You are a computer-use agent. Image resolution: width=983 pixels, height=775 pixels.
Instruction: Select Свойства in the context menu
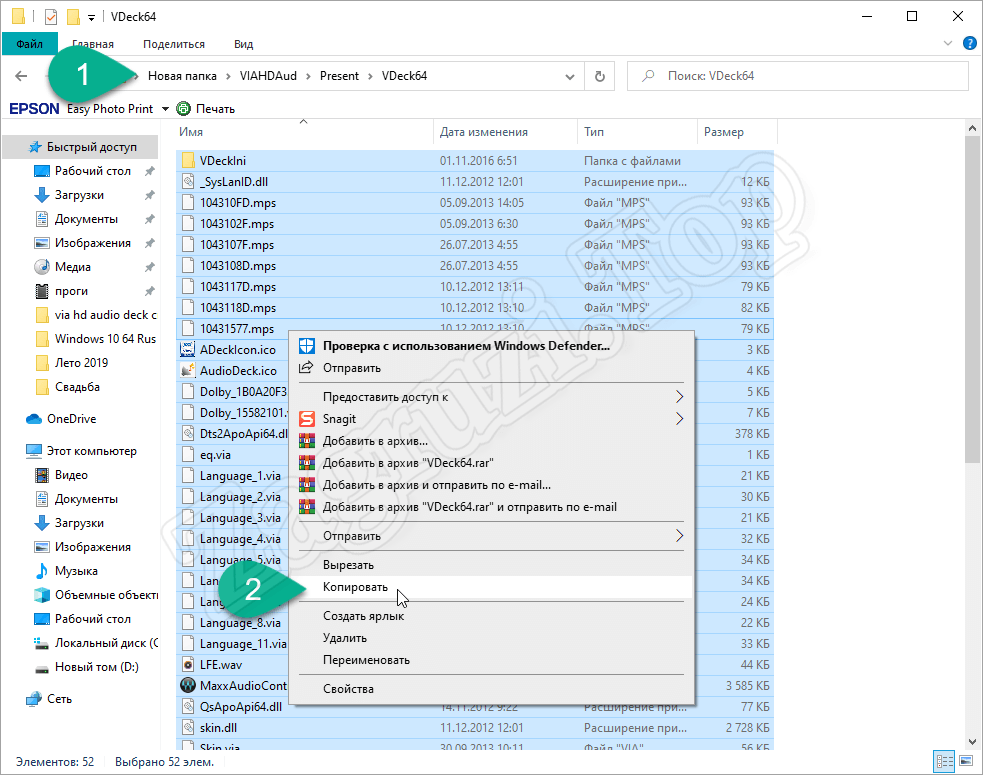pos(348,689)
